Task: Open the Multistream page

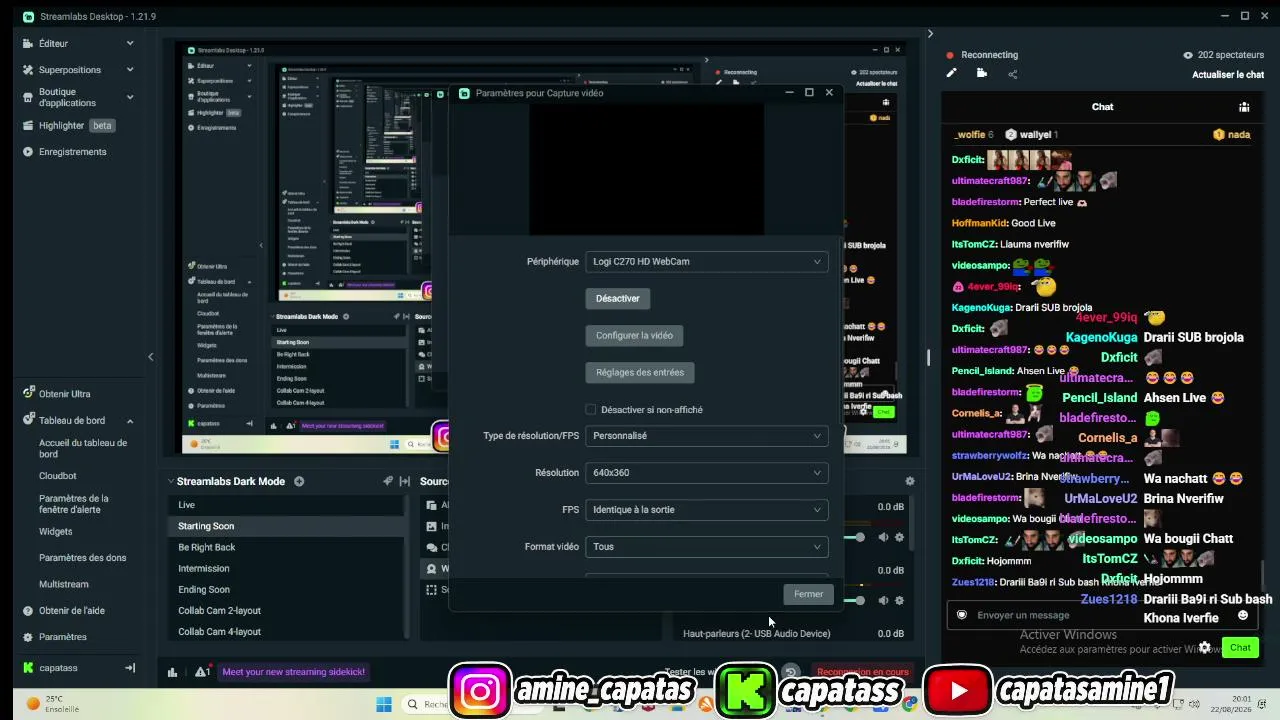Action: pyautogui.click(x=64, y=584)
